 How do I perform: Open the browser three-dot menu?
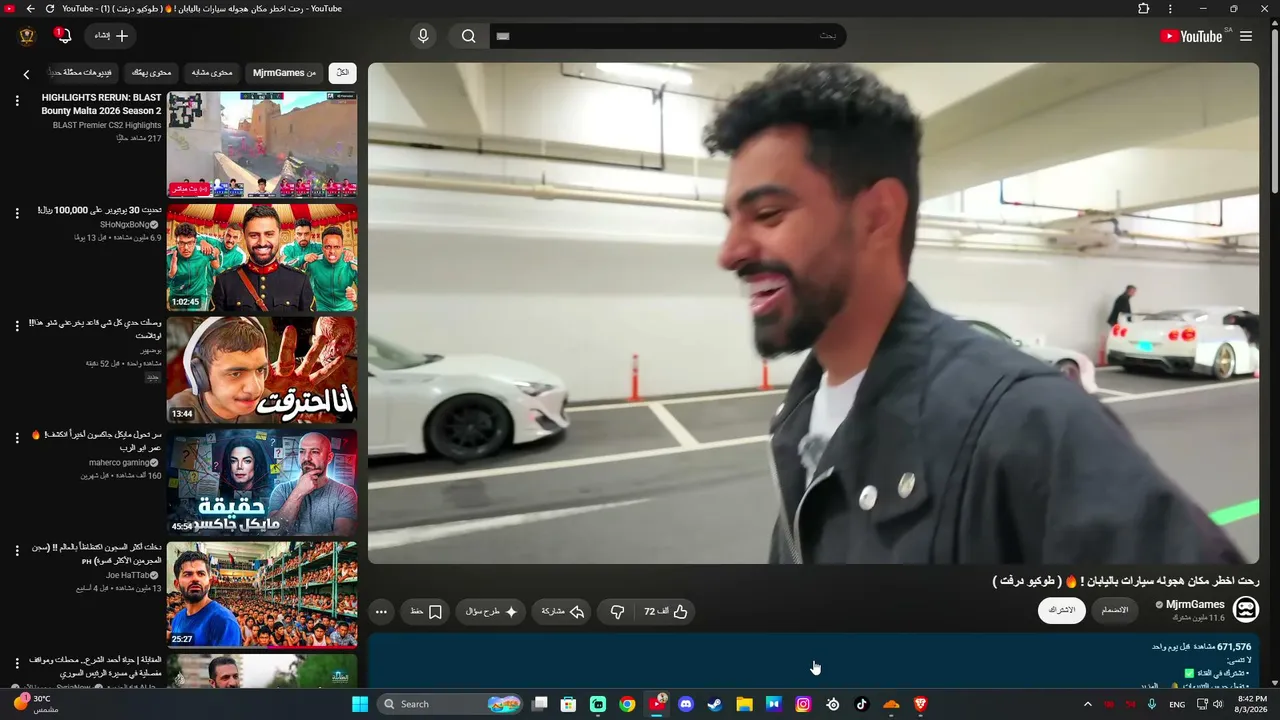pyautogui.click(x=1170, y=9)
